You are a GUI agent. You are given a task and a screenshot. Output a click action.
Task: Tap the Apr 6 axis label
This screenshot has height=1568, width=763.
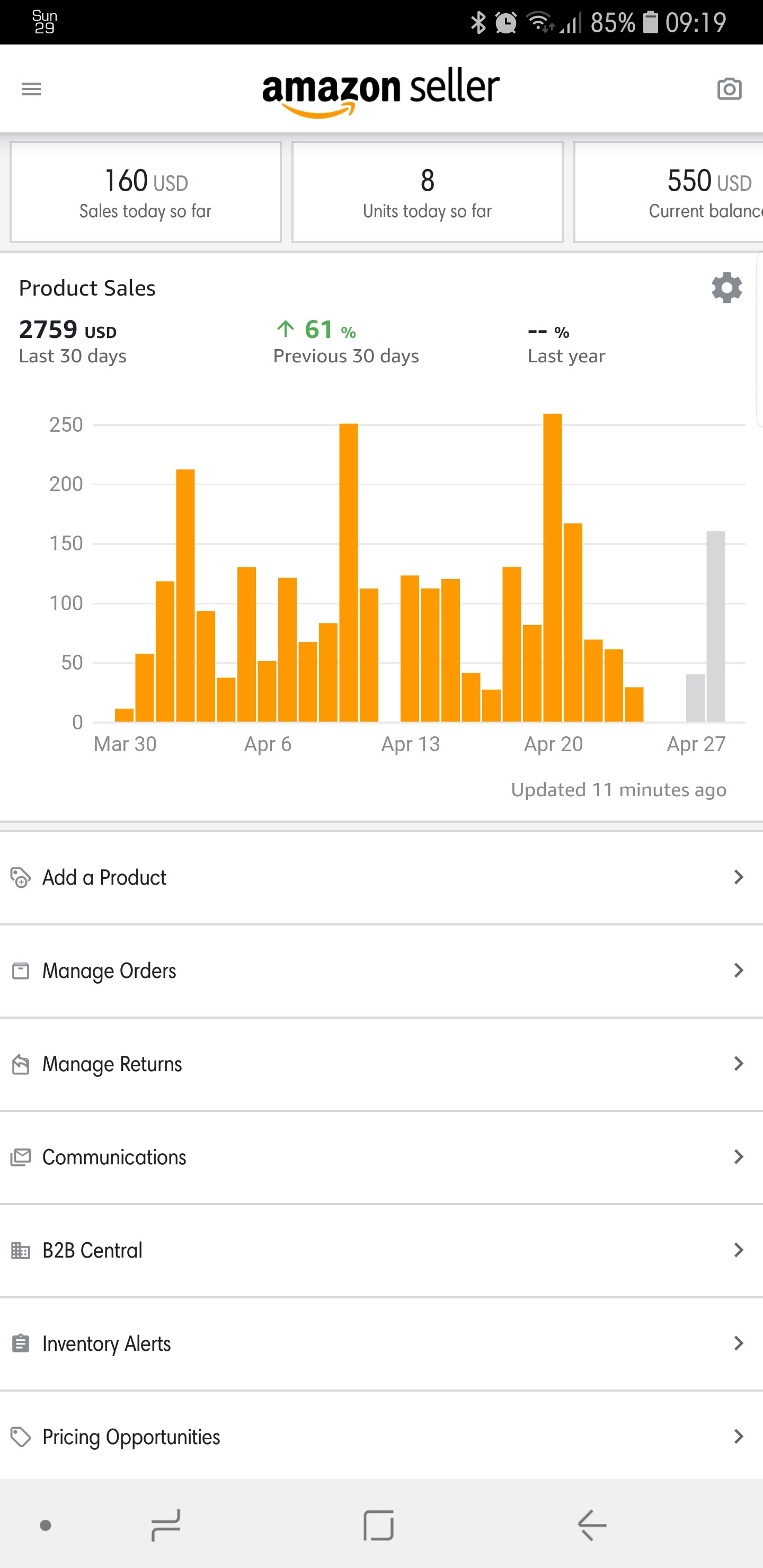point(268,744)
